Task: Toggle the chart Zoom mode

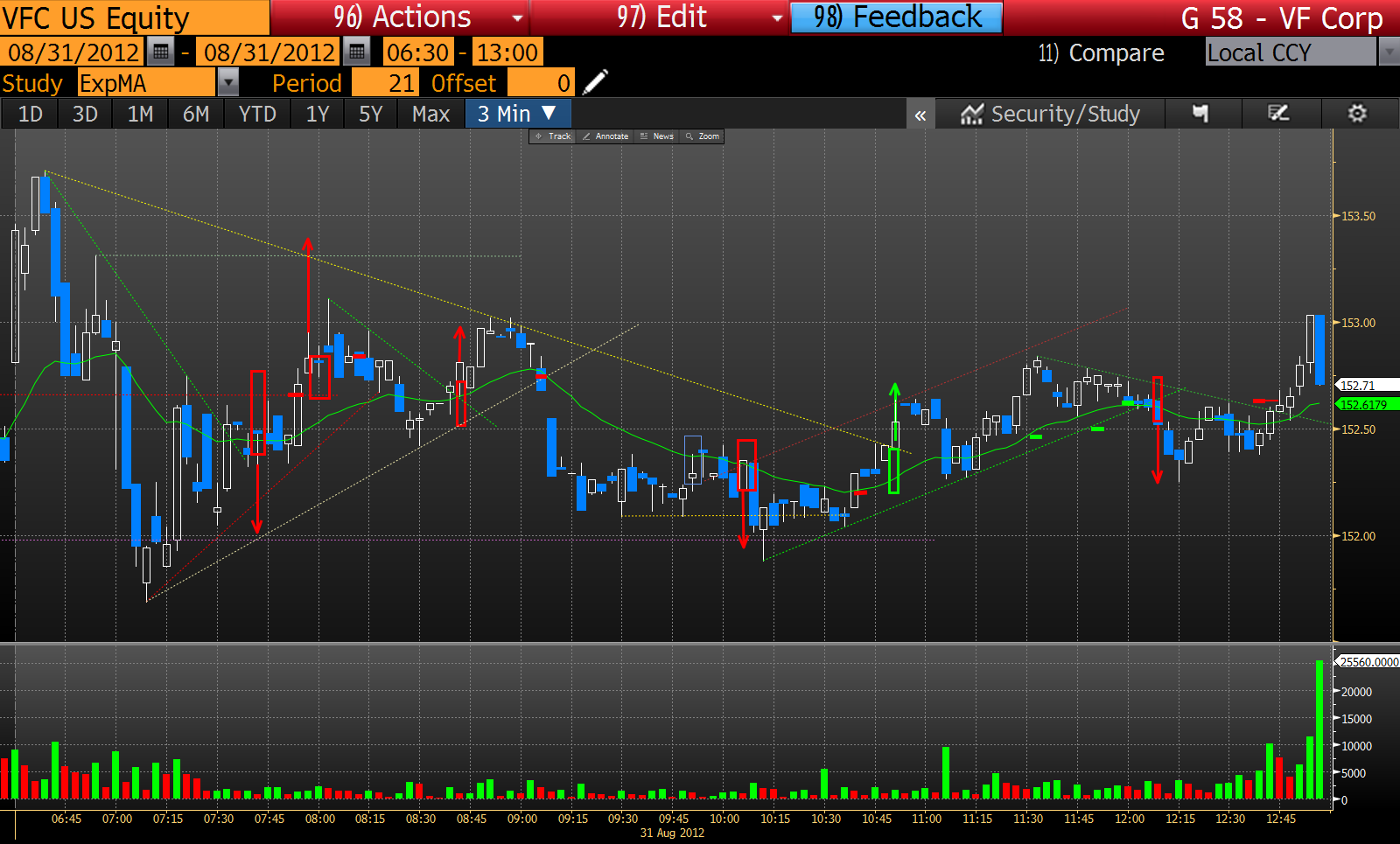Action: pos(703,136)
